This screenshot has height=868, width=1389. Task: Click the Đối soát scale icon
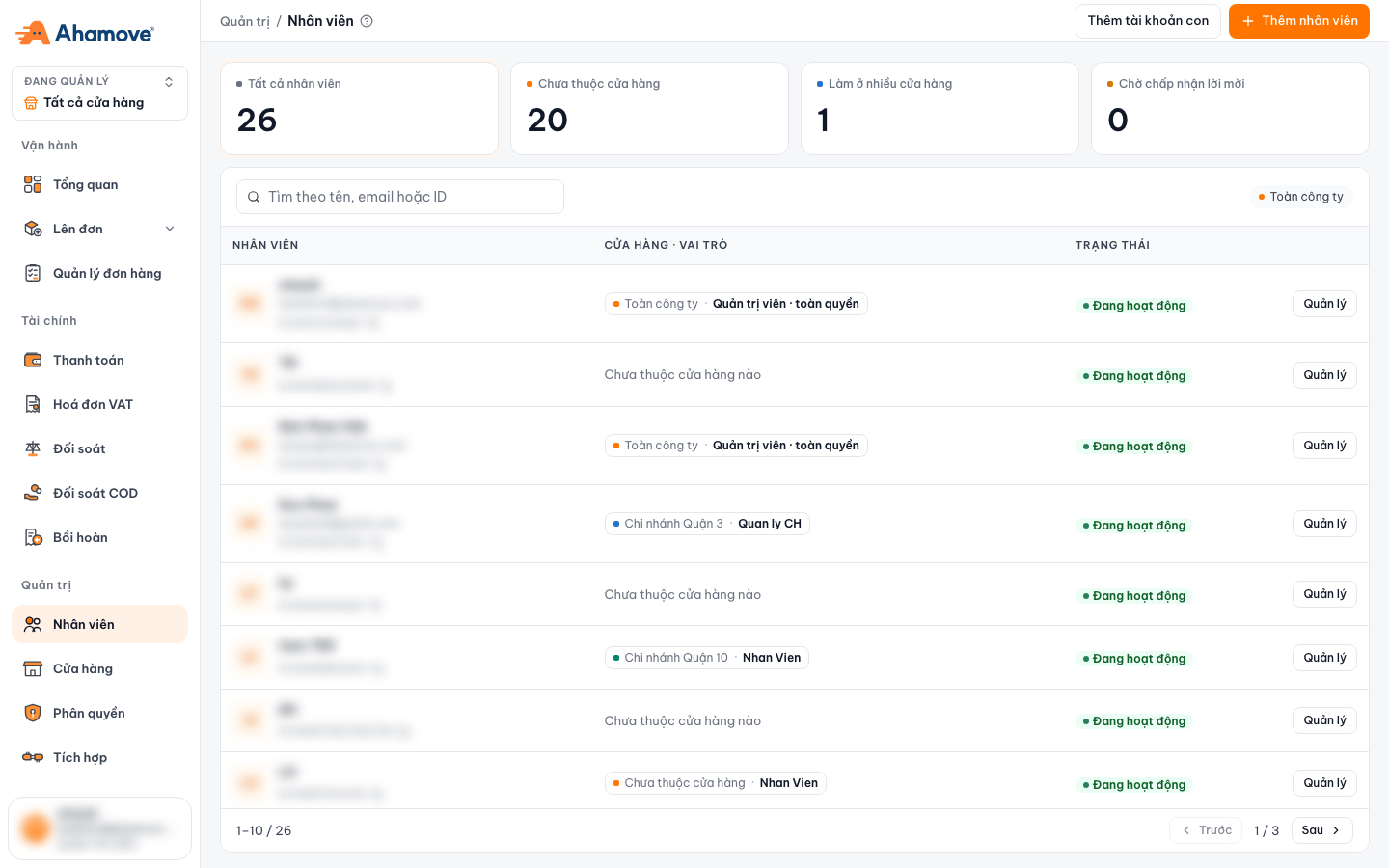pyautogui.click(x=33, y=448)
